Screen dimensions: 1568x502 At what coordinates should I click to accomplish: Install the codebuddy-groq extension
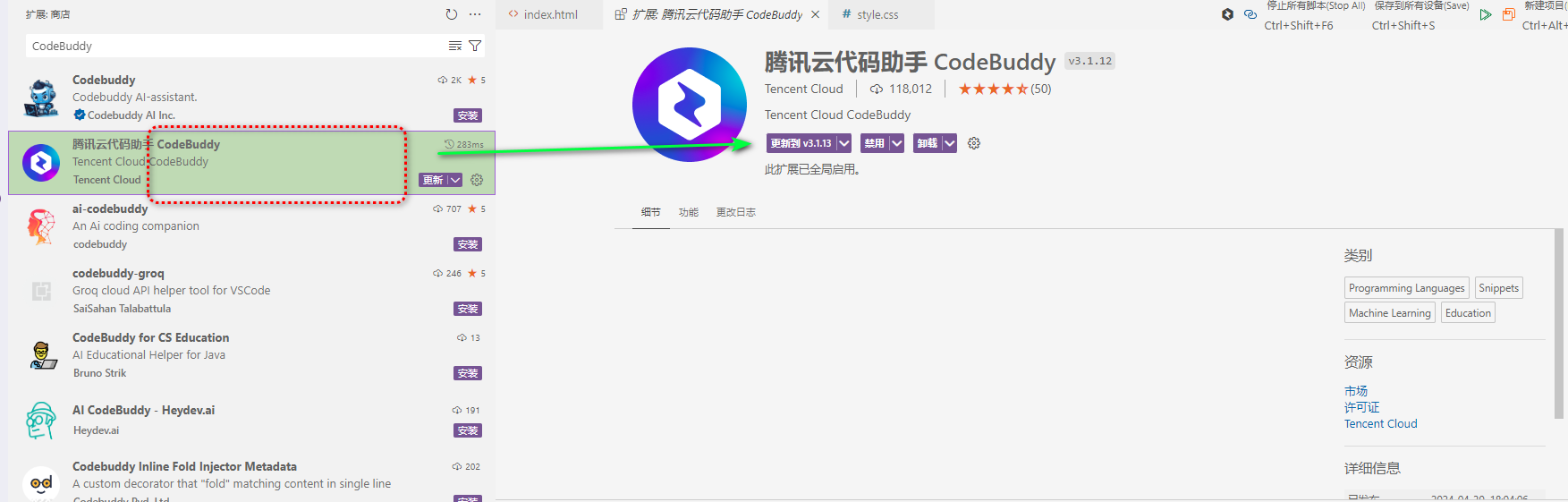coord(468,309)
